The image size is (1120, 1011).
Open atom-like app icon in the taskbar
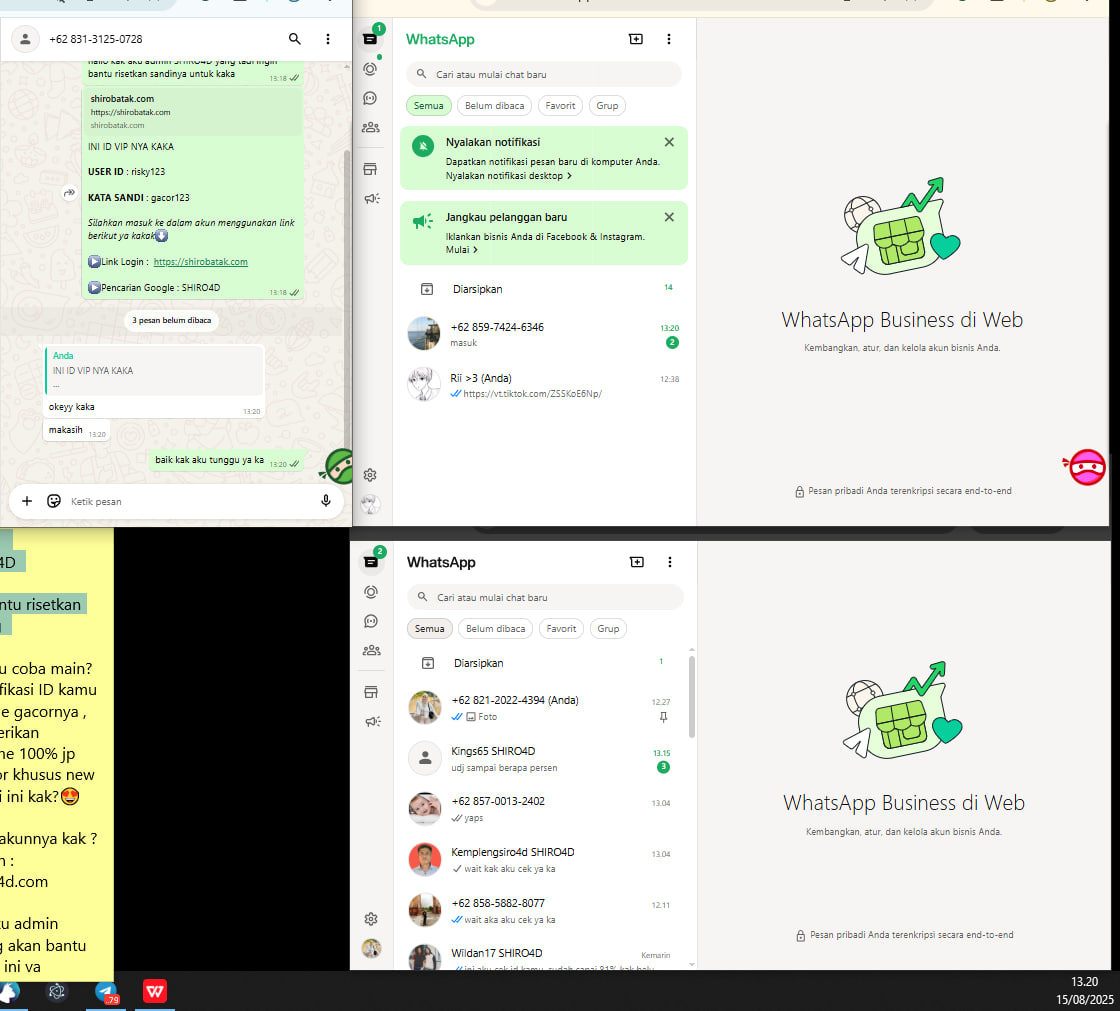point(56,992)
